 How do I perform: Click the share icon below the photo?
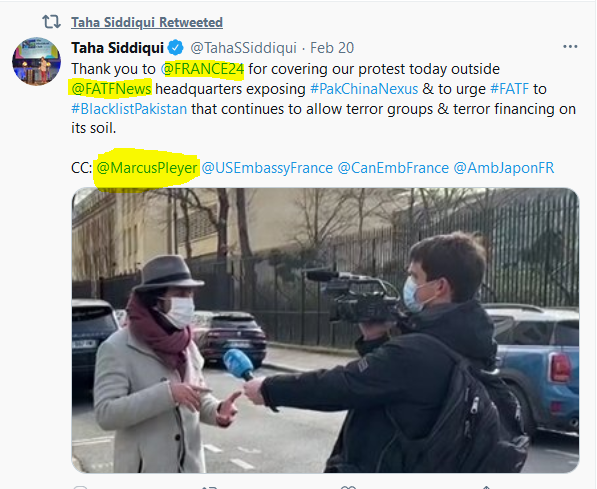(486, 487)
